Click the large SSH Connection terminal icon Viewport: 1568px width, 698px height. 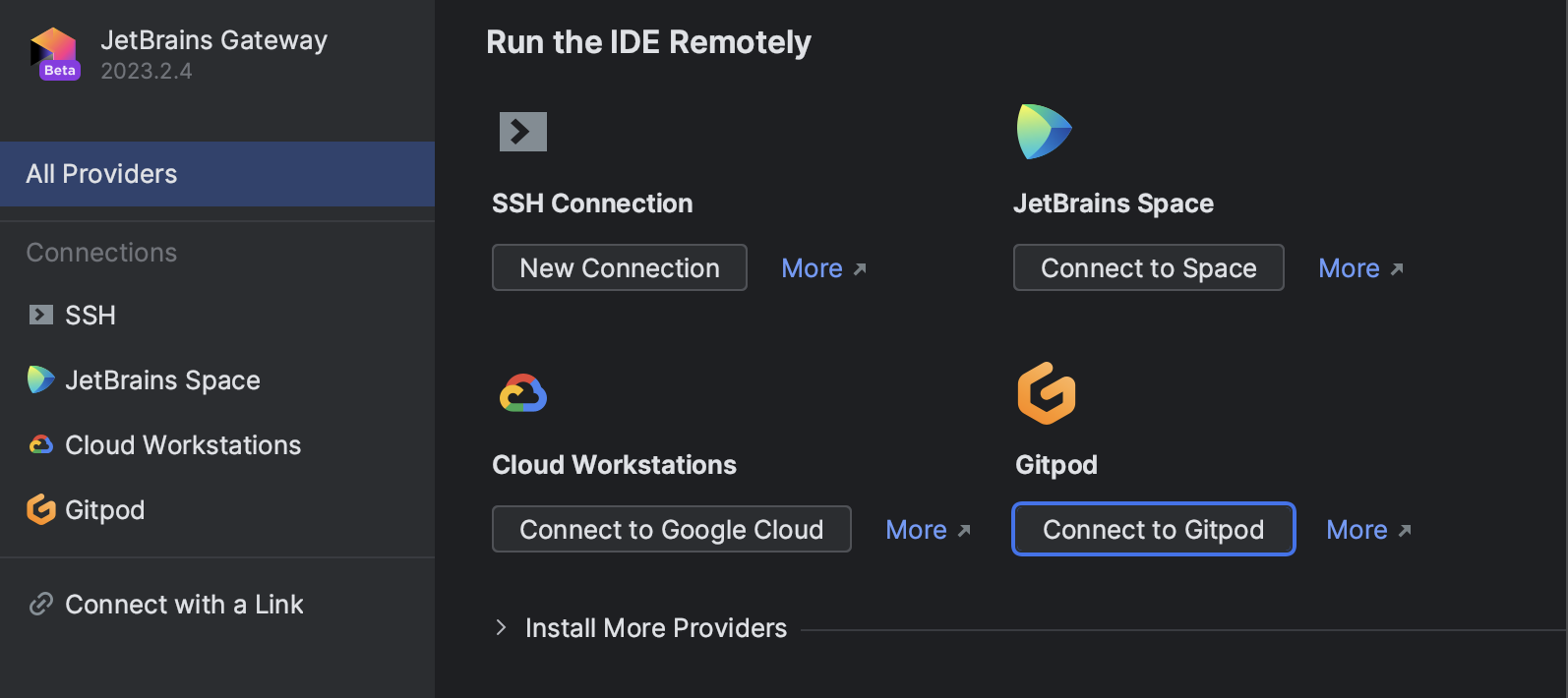tap(522, 132)
